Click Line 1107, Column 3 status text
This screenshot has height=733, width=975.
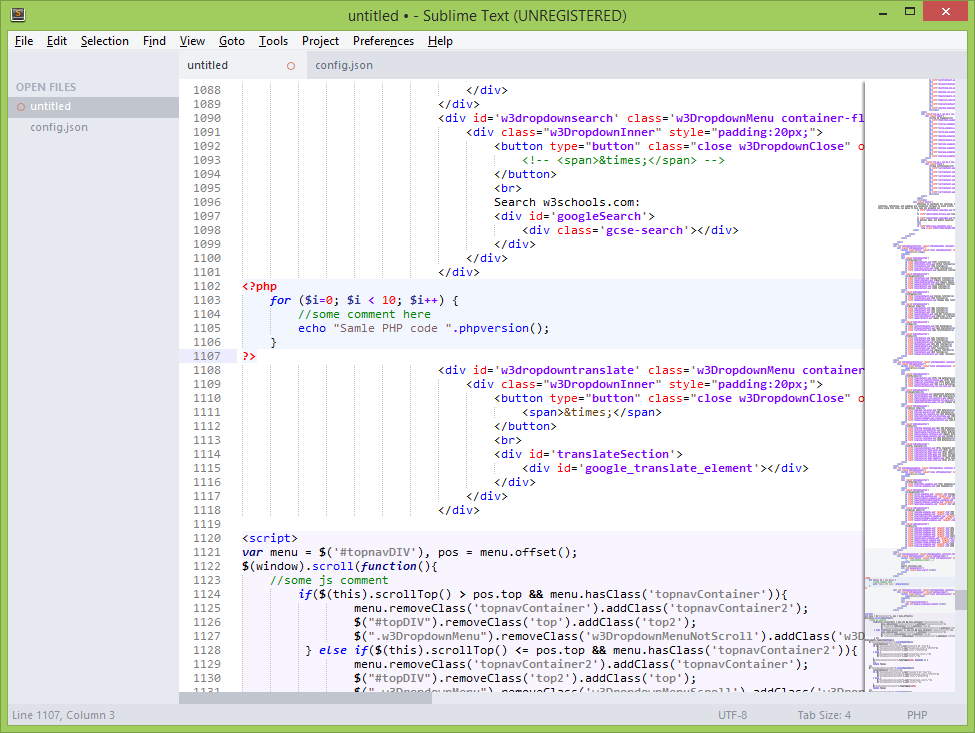(63, 715)
